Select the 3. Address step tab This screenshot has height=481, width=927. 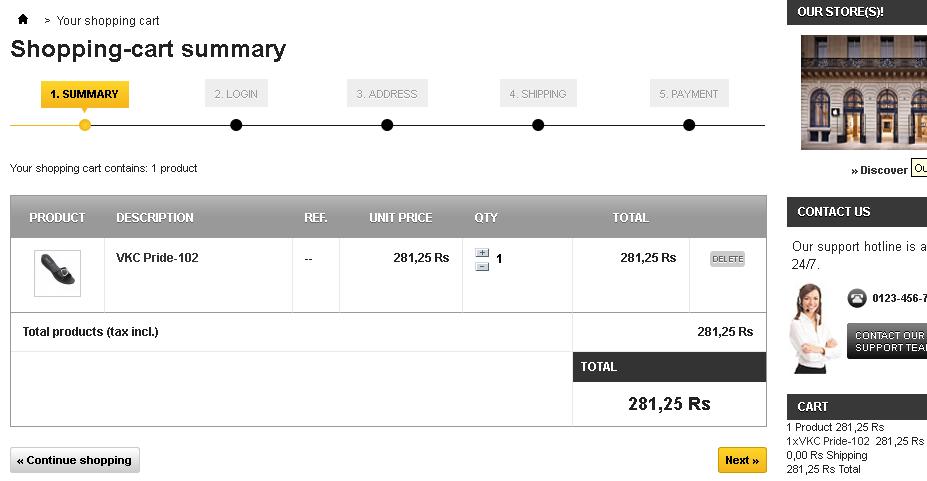tap(387, 94)
